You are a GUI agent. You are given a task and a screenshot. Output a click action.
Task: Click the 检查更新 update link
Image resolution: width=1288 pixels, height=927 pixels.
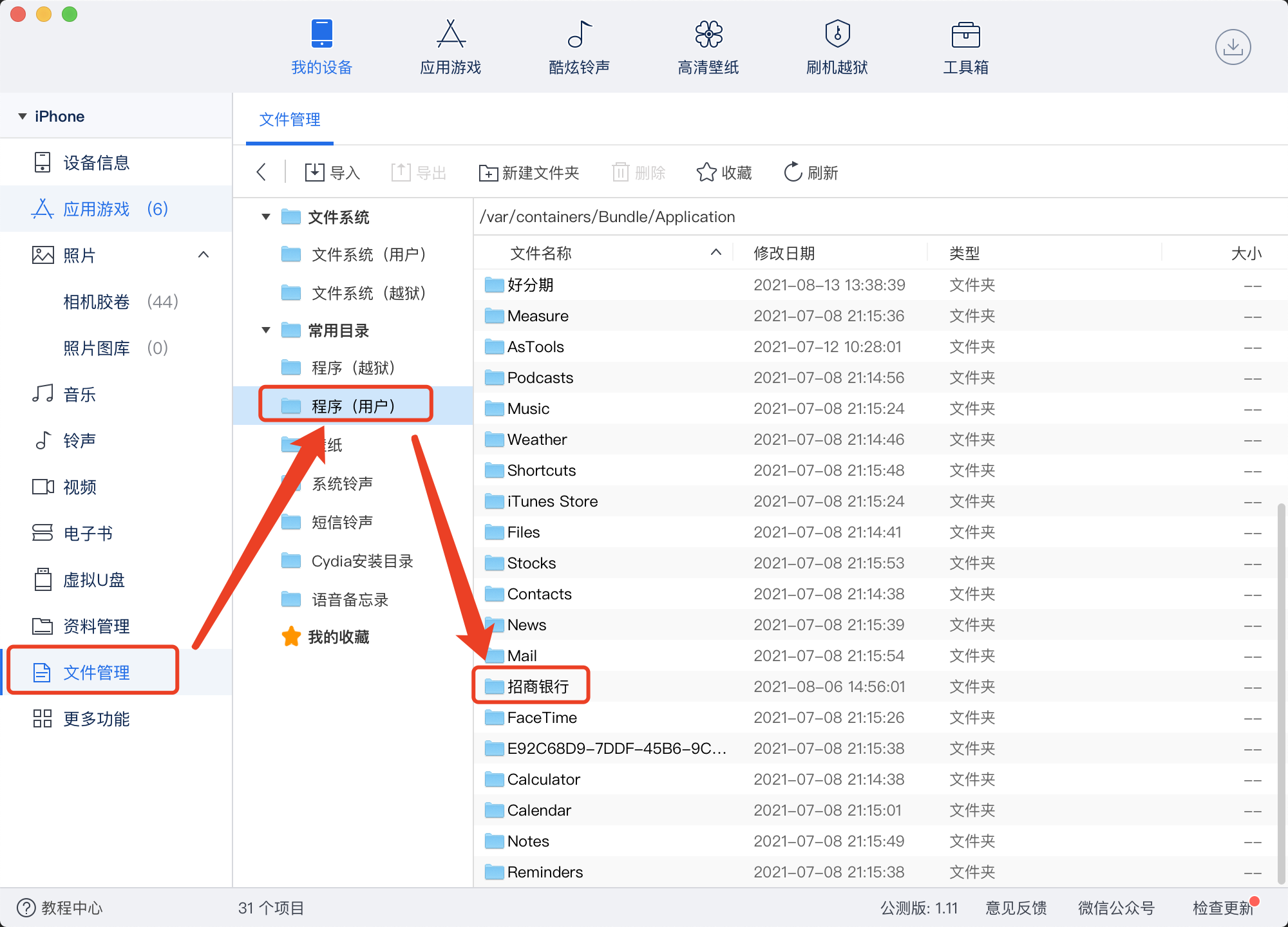point(1222,908)
